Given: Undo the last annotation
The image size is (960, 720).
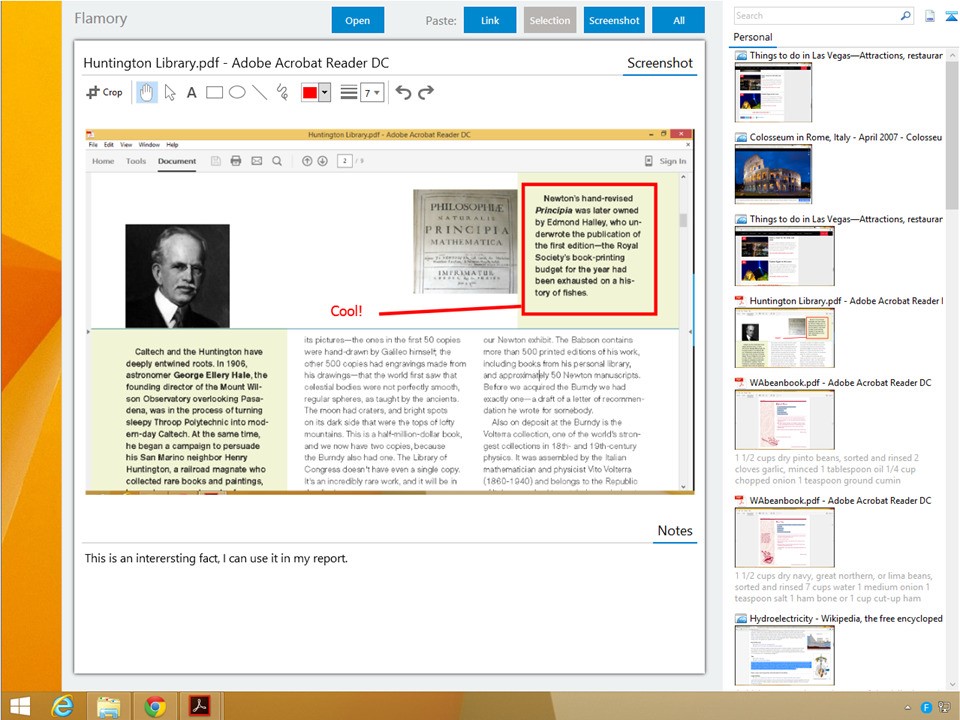Looking at the screenshot, I should point(403,92).
